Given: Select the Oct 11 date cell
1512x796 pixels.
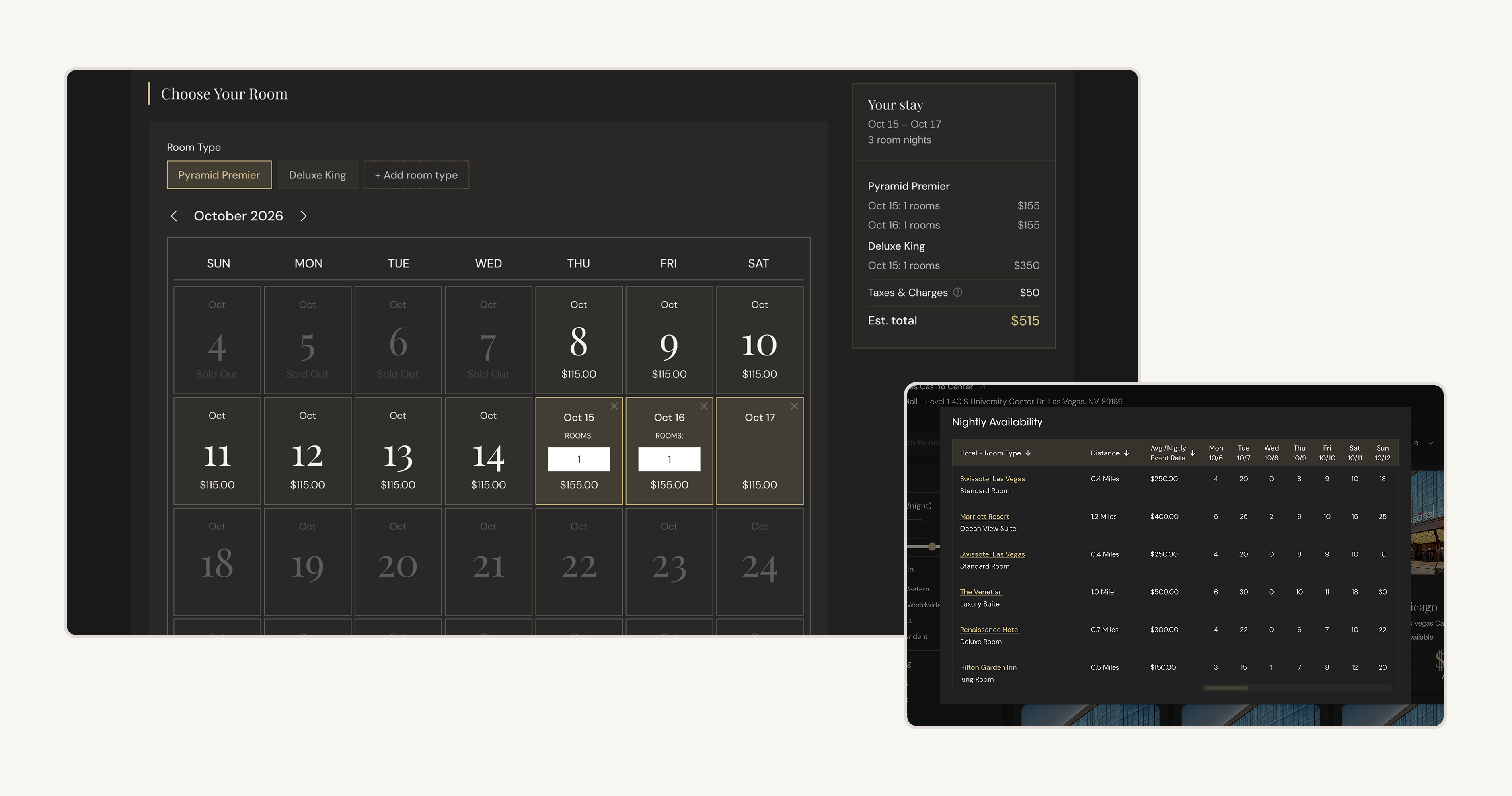Looking at the screenshot, I should coord(217,451).
